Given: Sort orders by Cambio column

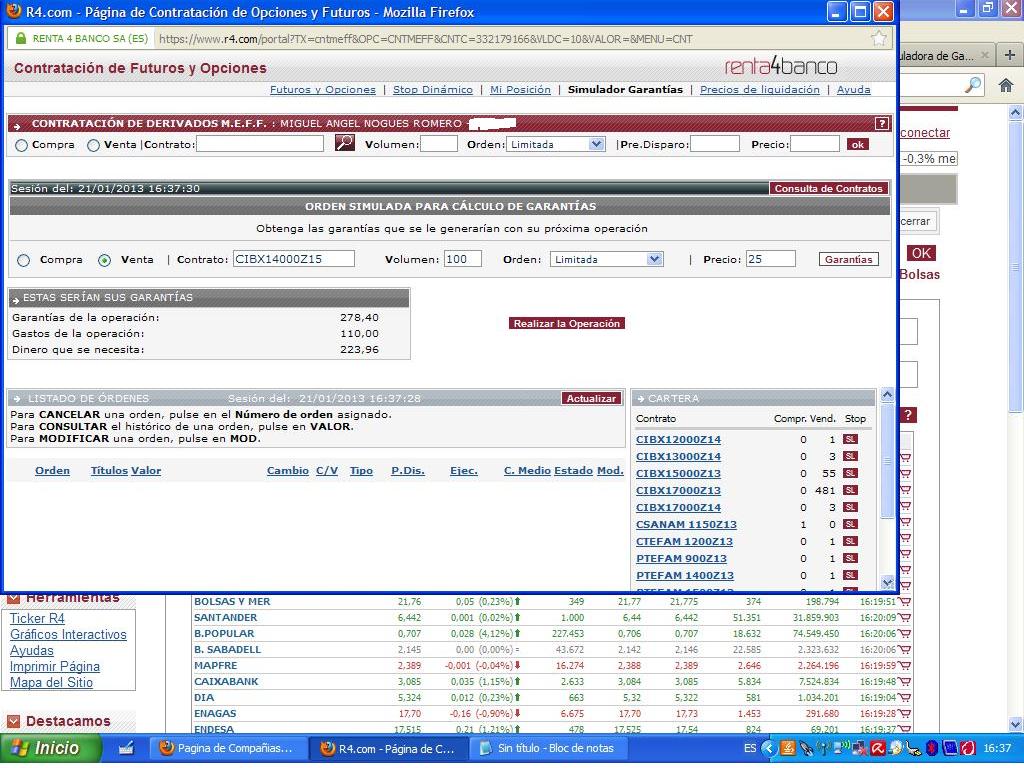Looking at the screenshot, I should coord(287,470).
